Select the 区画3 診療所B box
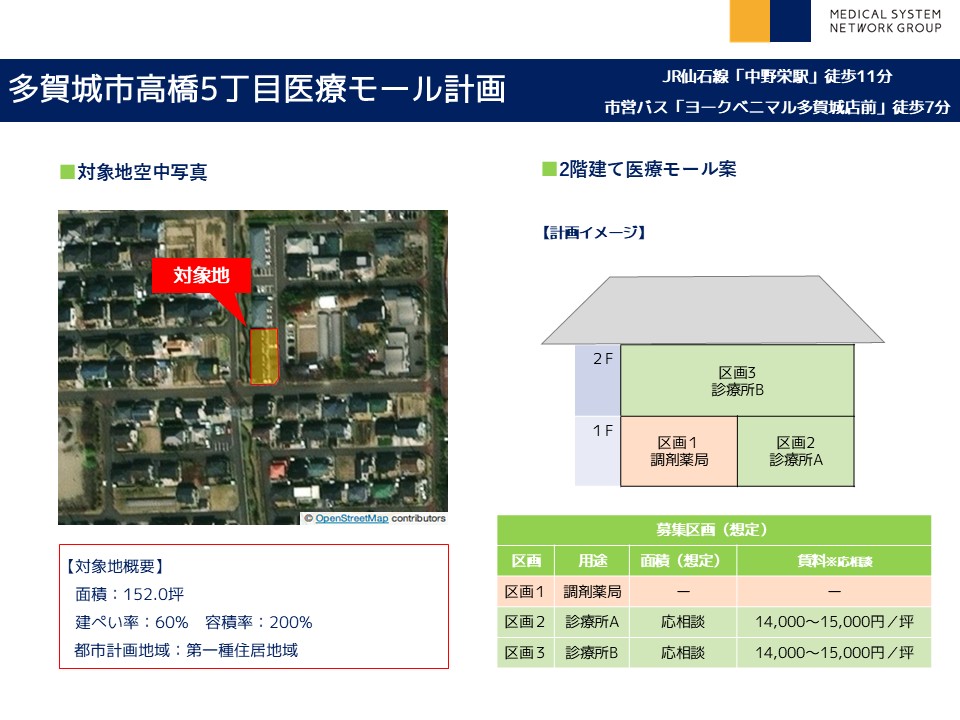 [x=737, y=381]
